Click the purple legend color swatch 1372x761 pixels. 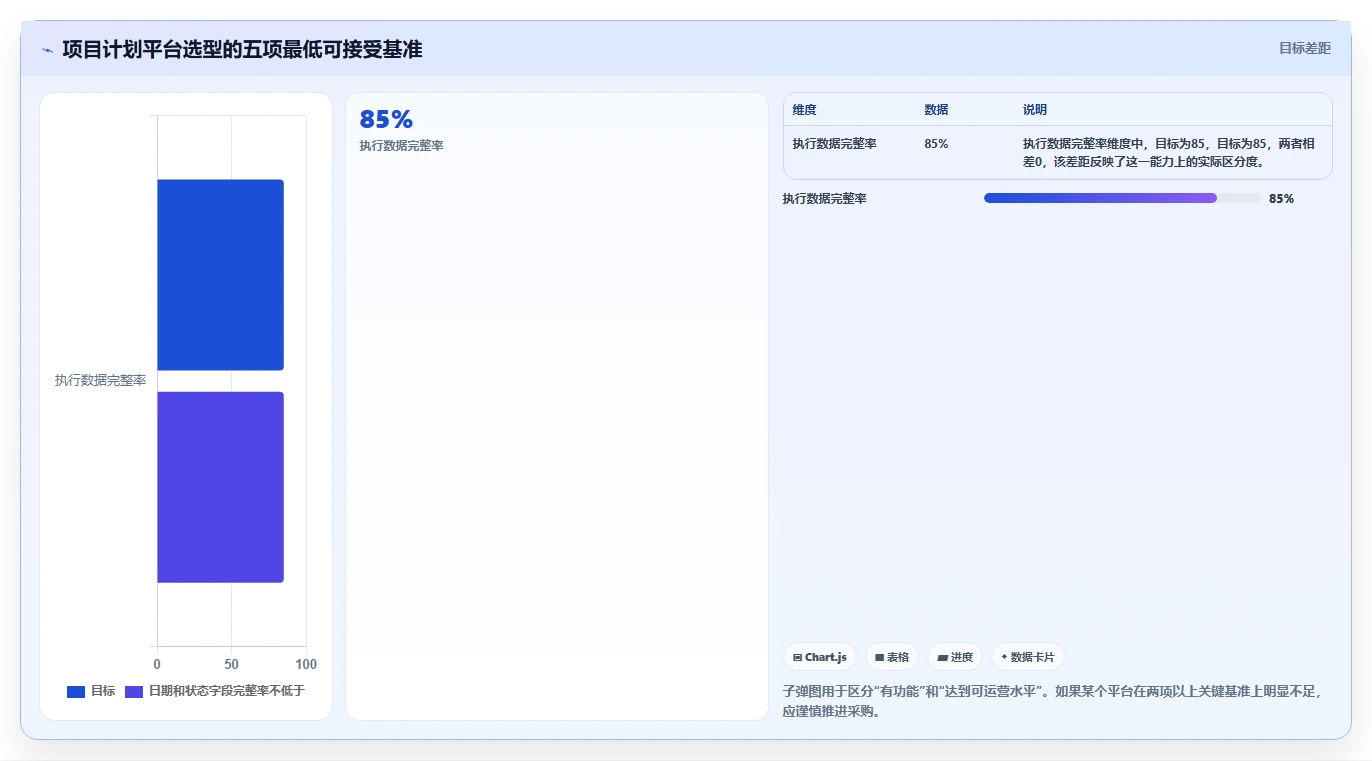click(x=134, y=692)
